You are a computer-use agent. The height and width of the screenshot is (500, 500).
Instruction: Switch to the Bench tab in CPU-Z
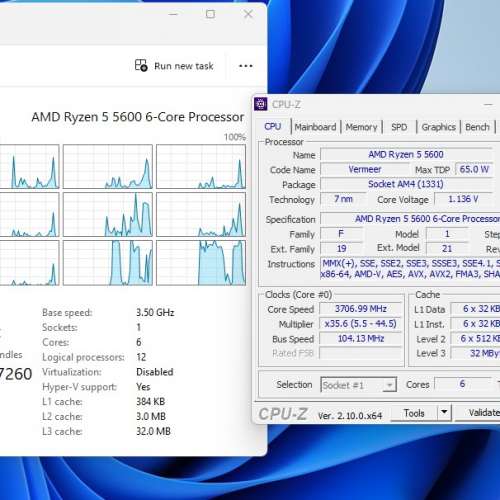477,127
